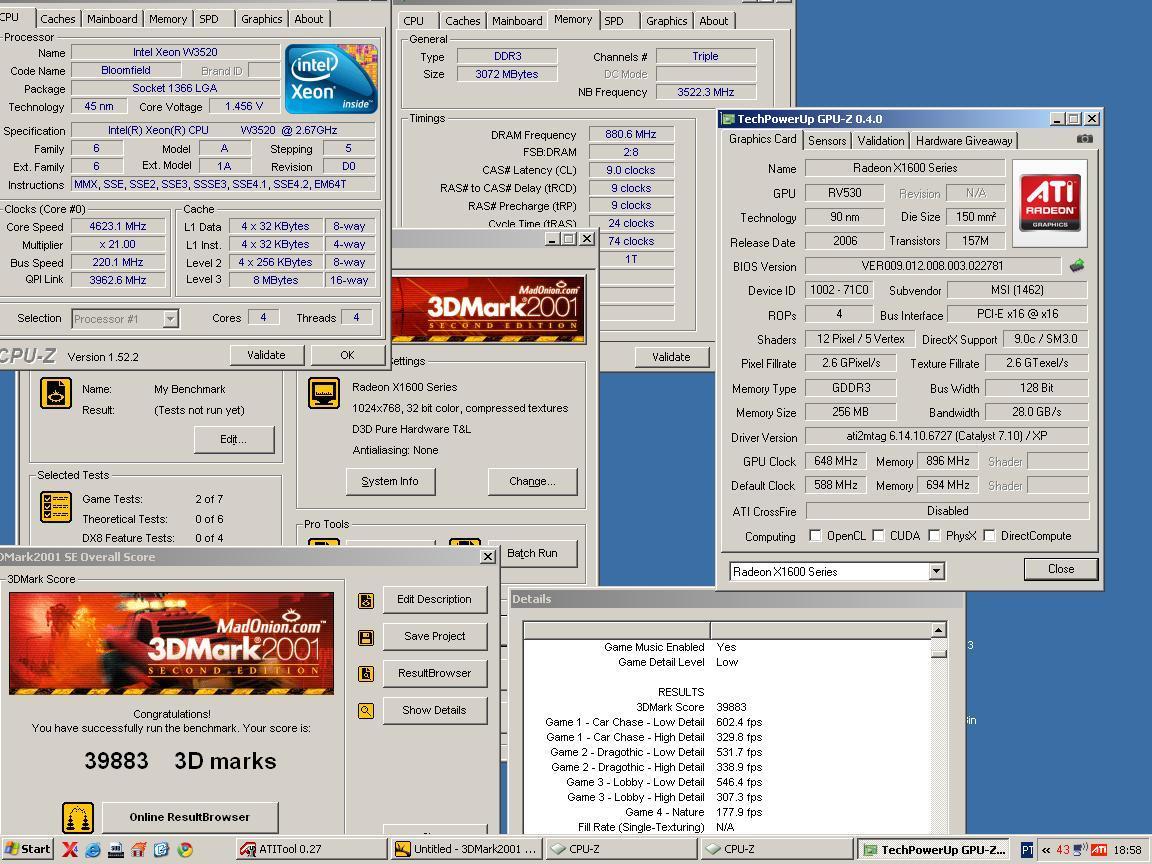Open the Hardware Giveaway tab
Screen dimensions: 1152x864
(x=964, y=140)
